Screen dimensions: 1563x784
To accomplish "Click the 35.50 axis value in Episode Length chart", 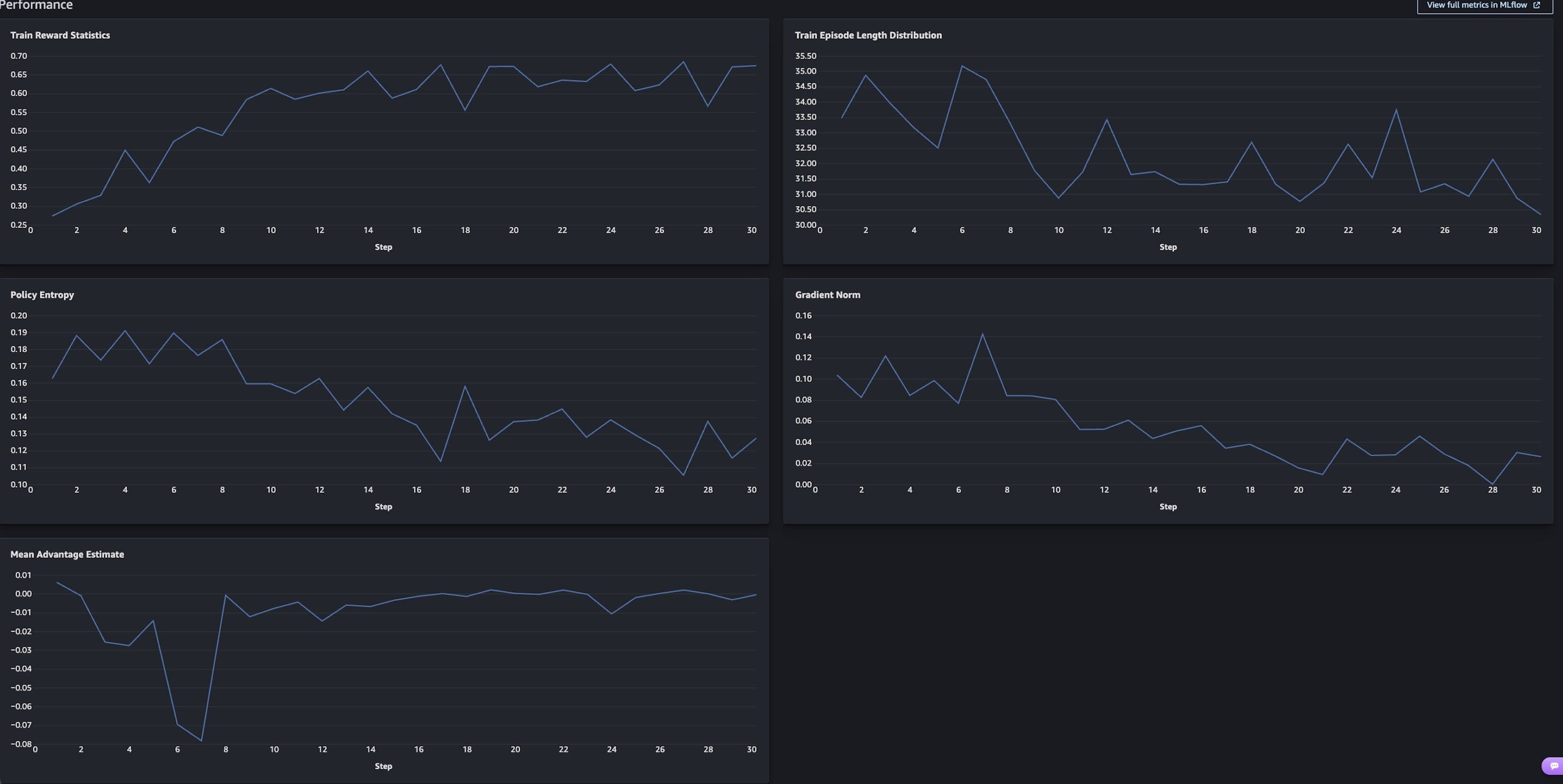I will (x=806, y=55).
